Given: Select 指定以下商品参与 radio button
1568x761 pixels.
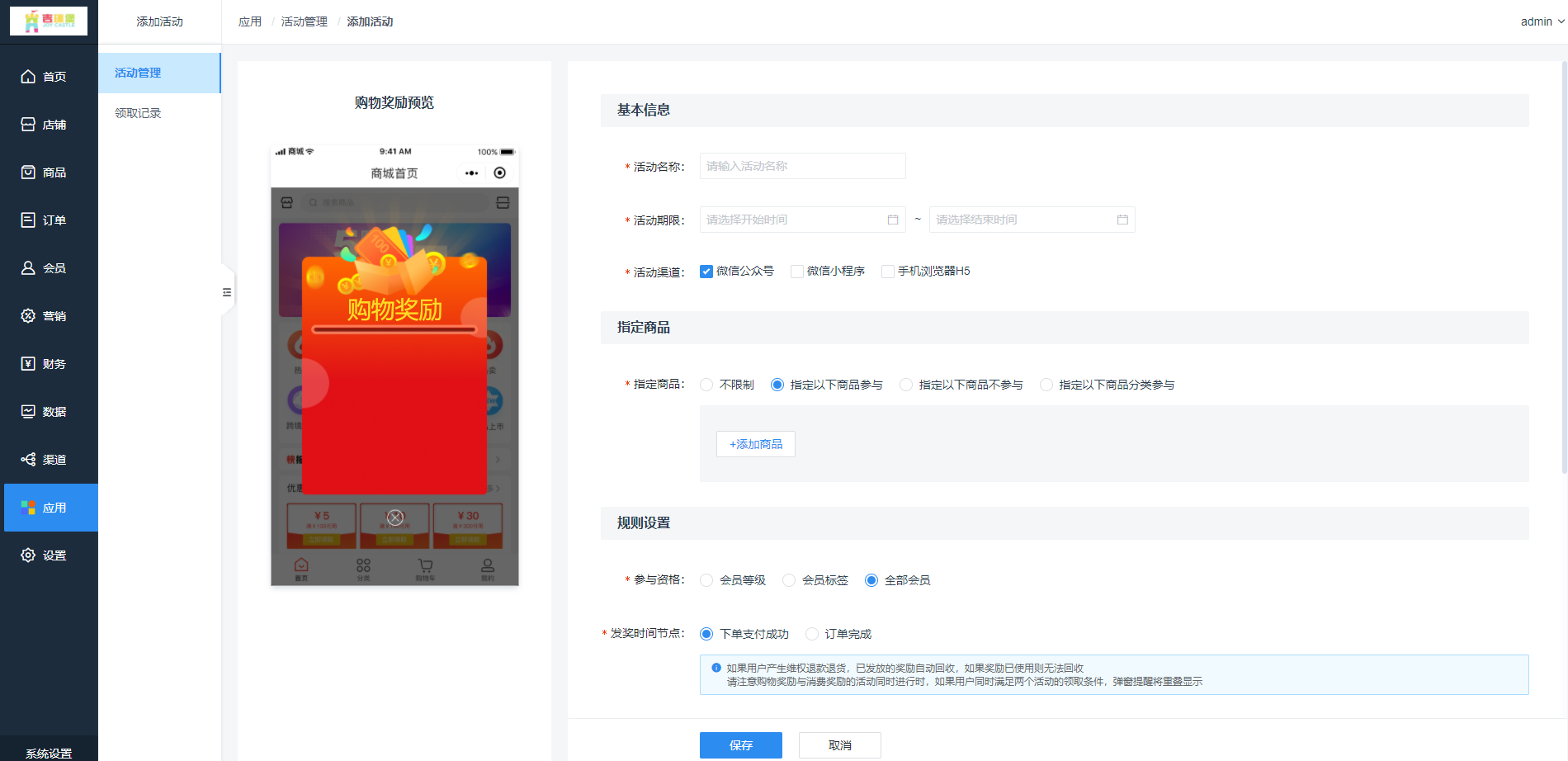Looking at the screenshot, I should [777, 385].
